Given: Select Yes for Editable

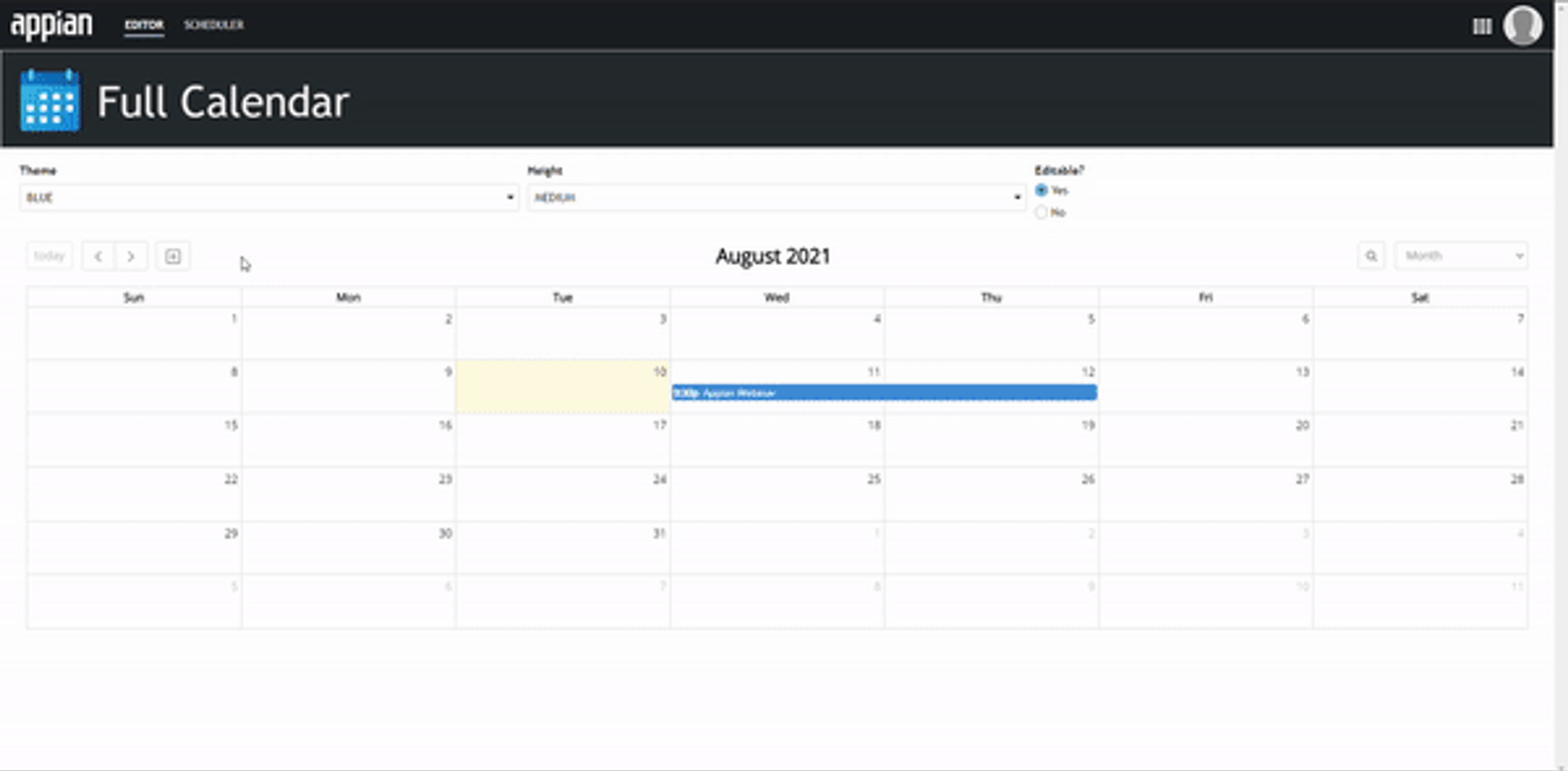Looking at the screenshot, I should (x=1041, y=190).
